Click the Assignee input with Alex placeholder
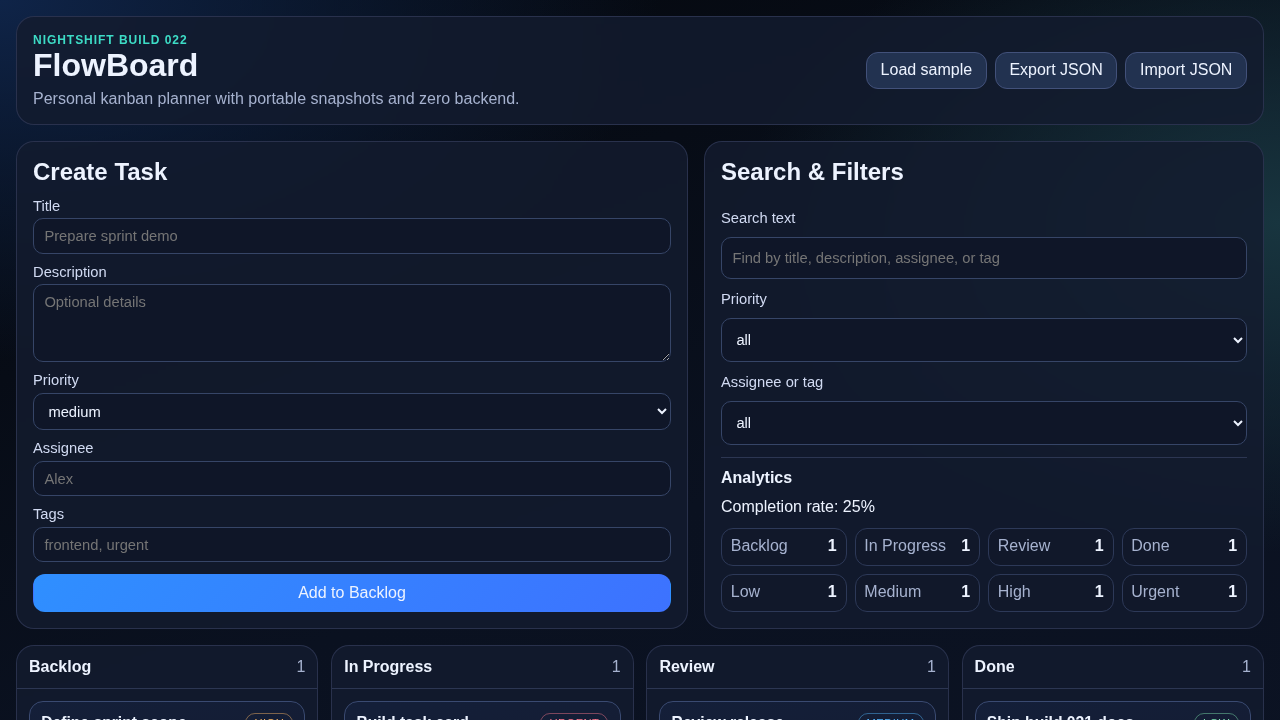1280x720 pixels. coord(351,478)
